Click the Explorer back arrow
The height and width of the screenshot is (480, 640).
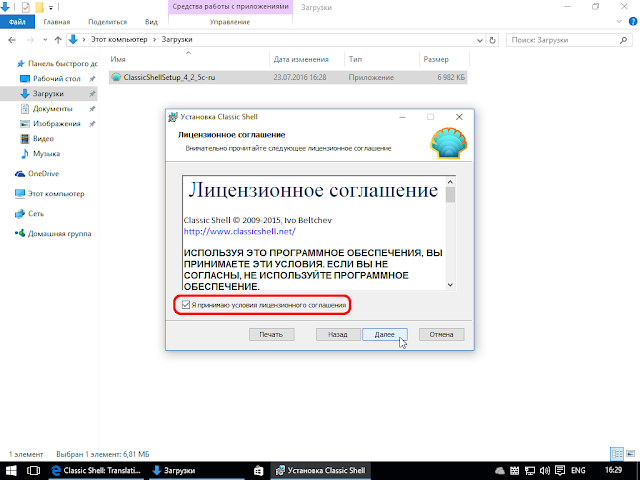(12, 40)
